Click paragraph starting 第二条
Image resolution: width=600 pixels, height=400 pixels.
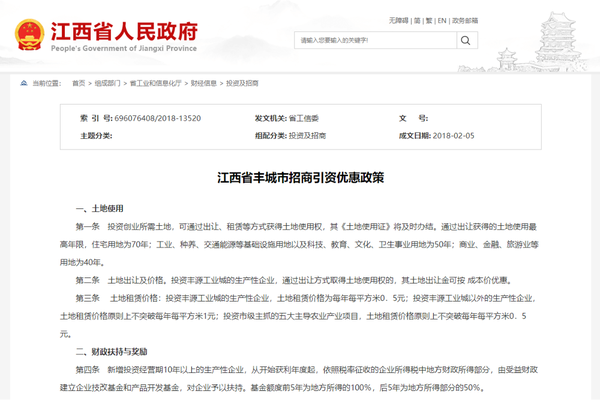click(293, 281)
